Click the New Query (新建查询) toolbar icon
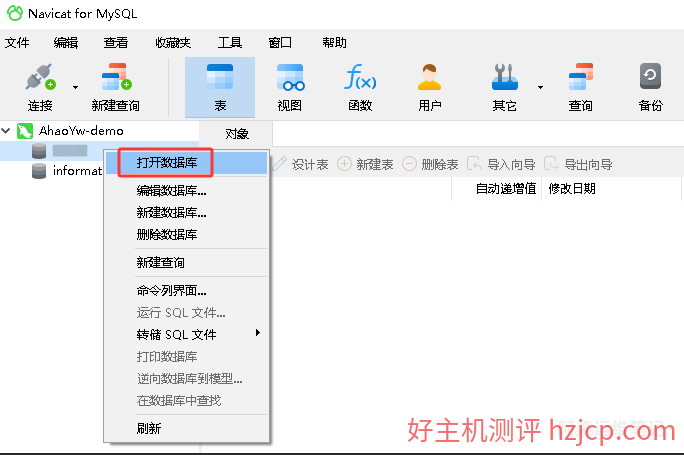 pos(116,78)
